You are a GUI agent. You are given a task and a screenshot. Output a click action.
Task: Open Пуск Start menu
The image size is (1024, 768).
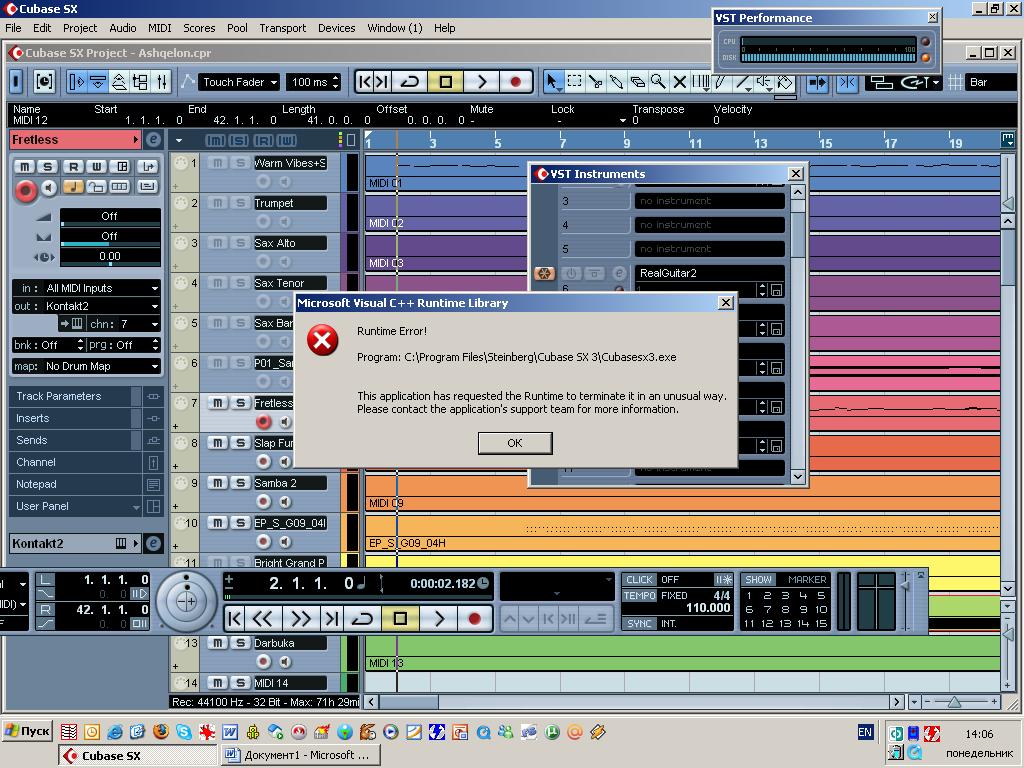click(x=27, y=731)
